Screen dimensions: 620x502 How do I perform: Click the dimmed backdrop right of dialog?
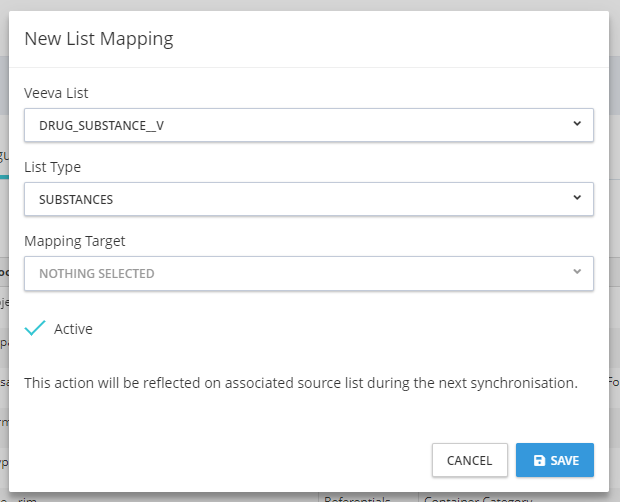[614, 250]
